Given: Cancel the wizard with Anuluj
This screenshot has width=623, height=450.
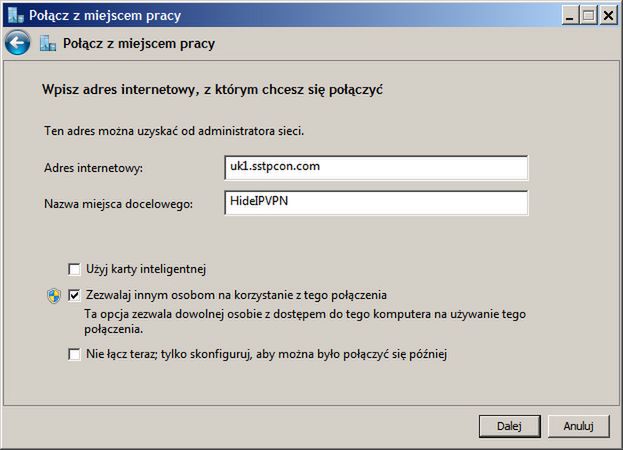Looking at the screenshot, I should pyautogui.click(x=578, y=426).
